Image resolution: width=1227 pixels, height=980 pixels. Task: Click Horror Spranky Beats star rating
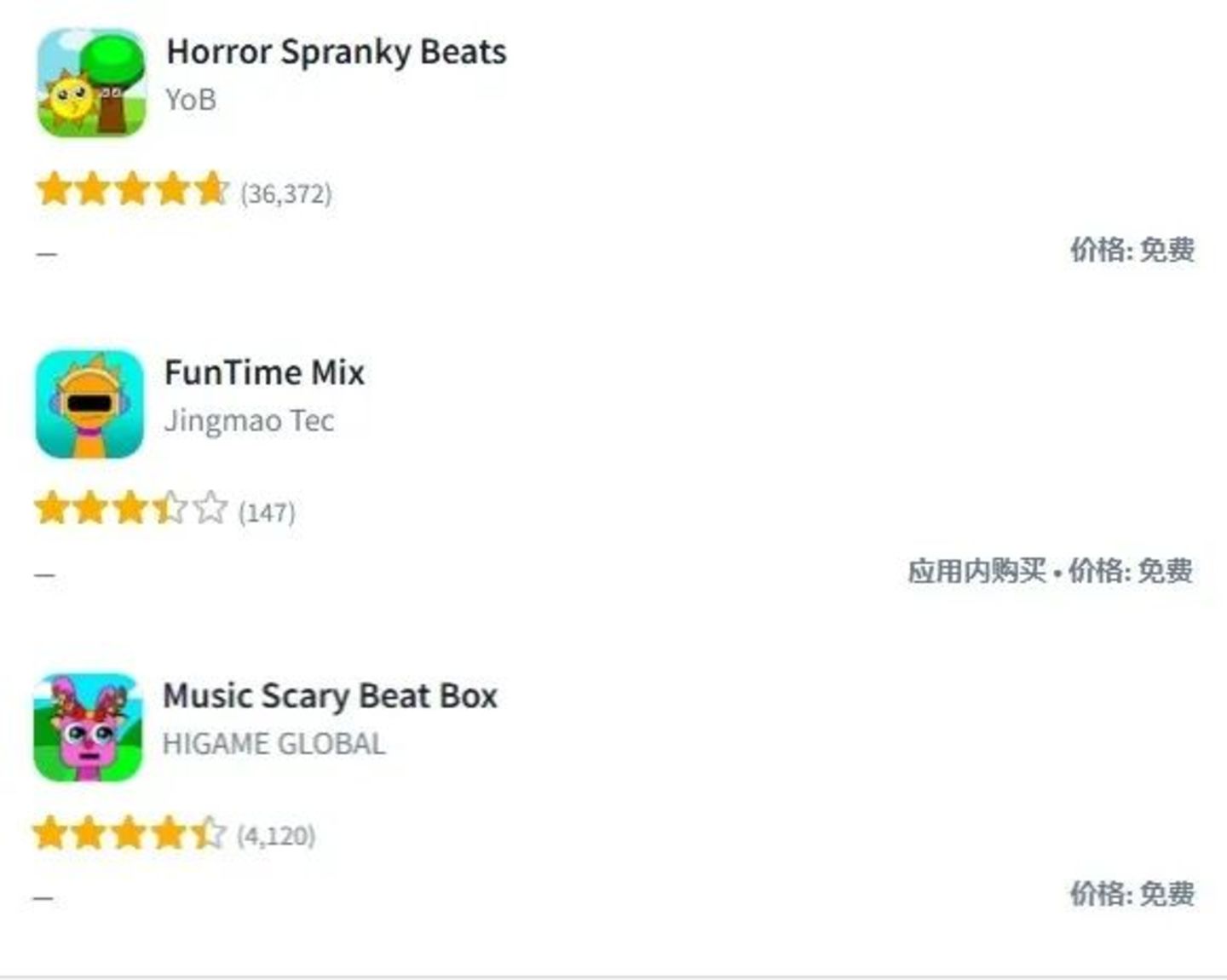coord(132,190)
